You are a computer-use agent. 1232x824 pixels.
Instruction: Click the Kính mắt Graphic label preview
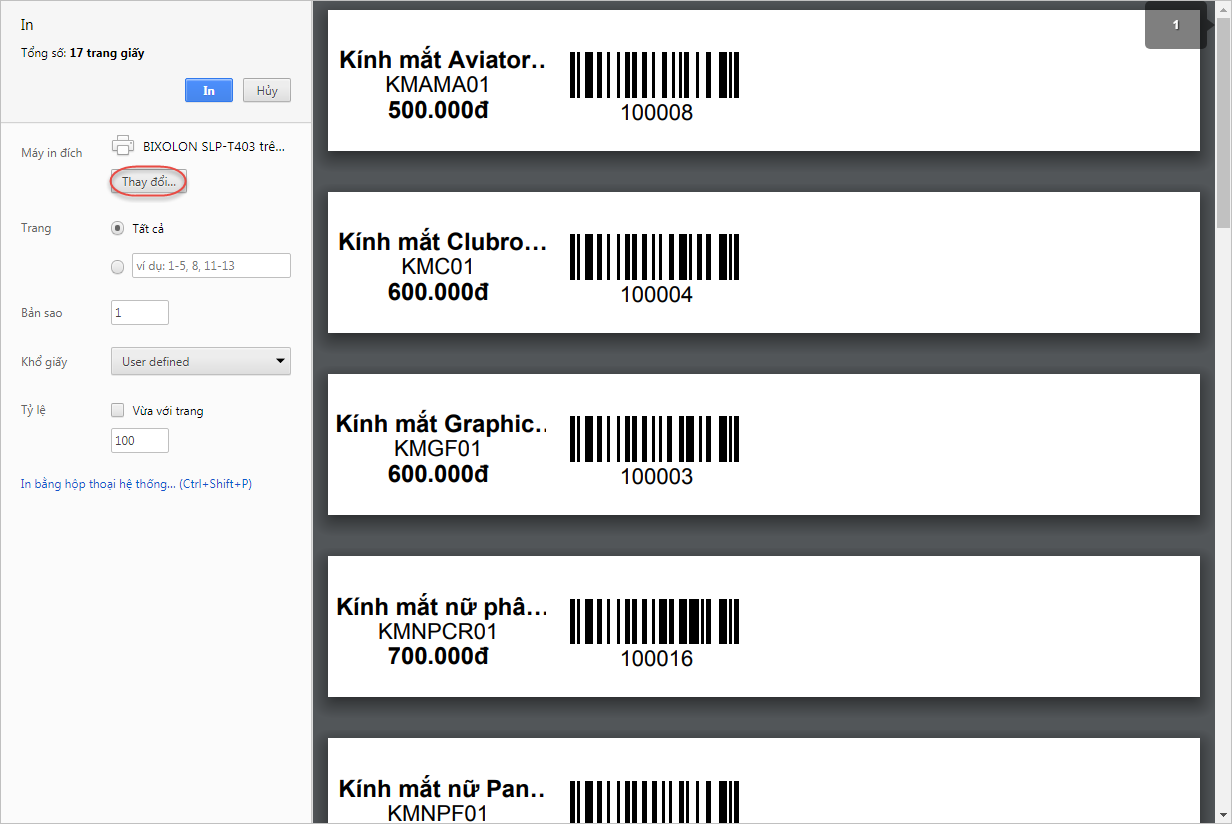point(764,444)
